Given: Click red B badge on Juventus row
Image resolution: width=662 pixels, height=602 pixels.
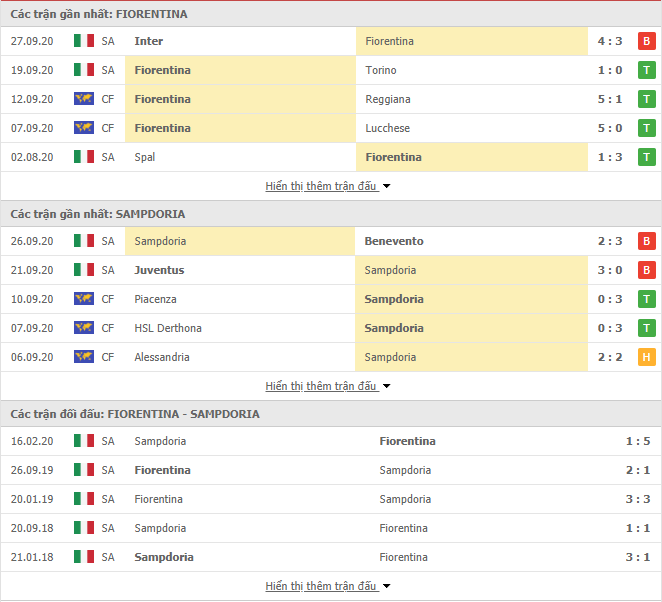Looking at the screenshot, I should (646, 270).
